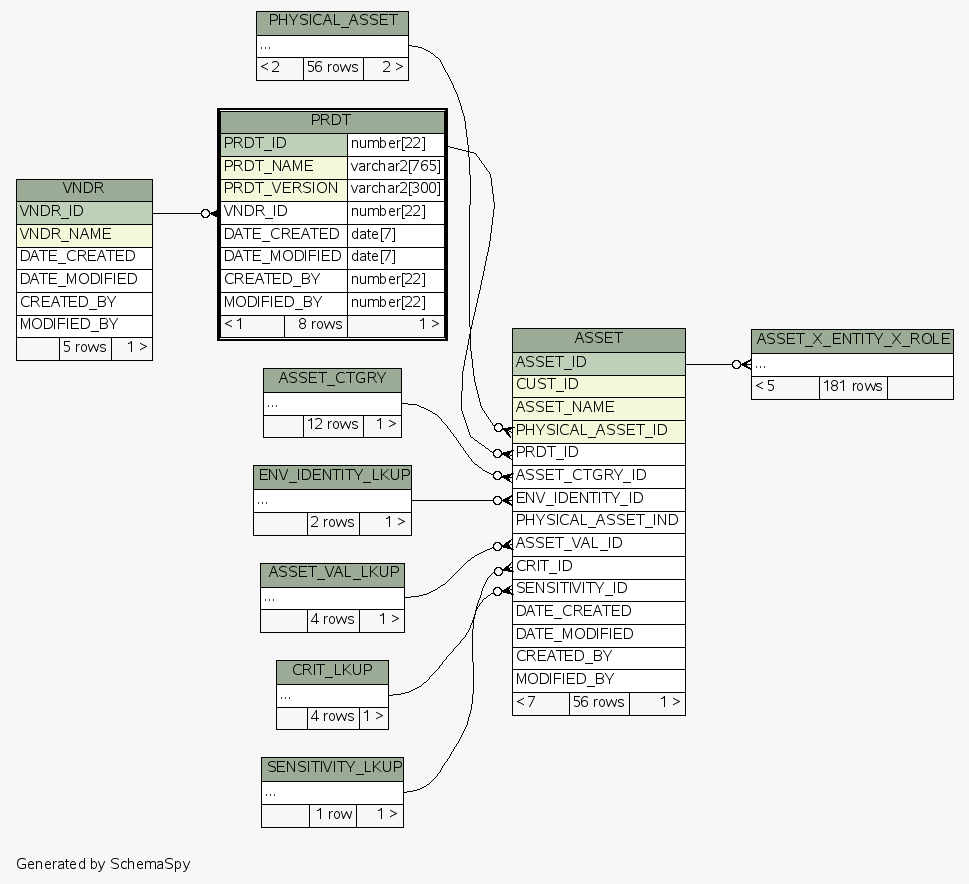This screenshot has height=884, width=969.
Task: Select PHYSICAL_ASSET_IND column in ASSET table
Action: click(598, 521)
